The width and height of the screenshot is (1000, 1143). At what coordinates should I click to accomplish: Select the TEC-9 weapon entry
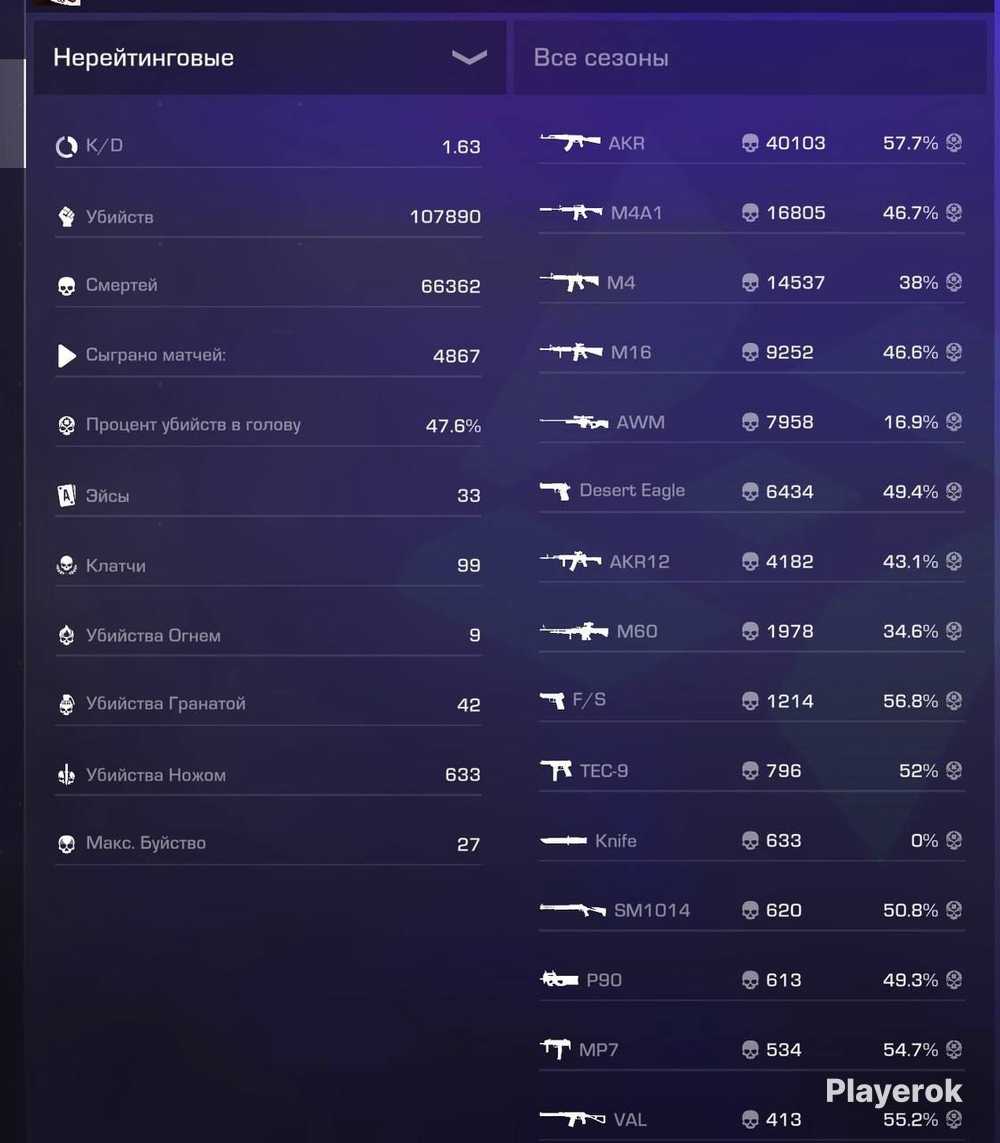click(x=751, y=771)
